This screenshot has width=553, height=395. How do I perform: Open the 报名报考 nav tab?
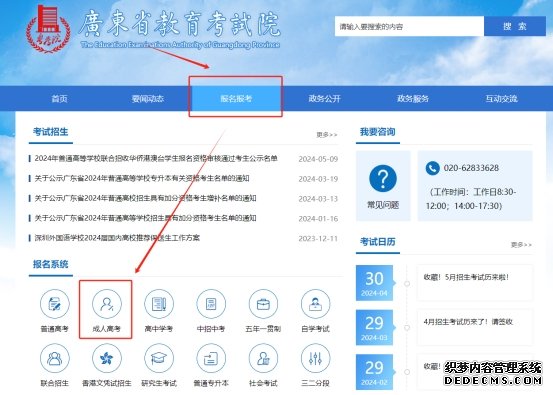click(x=236, y=98)
